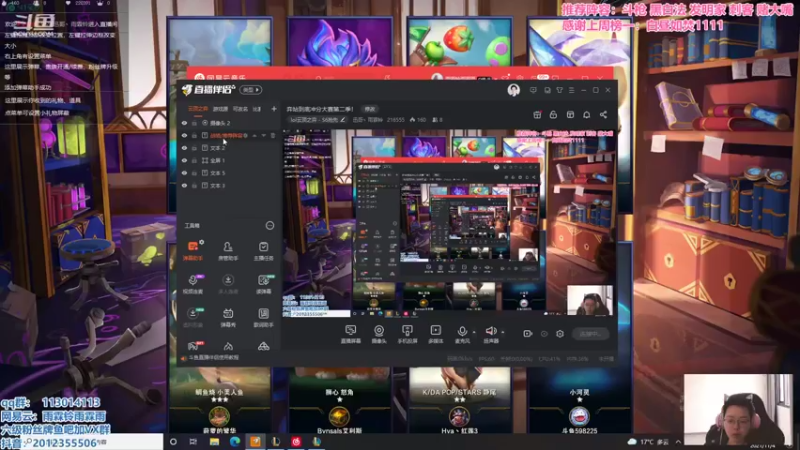Switch to the second scene tab
Viewport: 800px width, 450px height.
(x=220, y=109)
